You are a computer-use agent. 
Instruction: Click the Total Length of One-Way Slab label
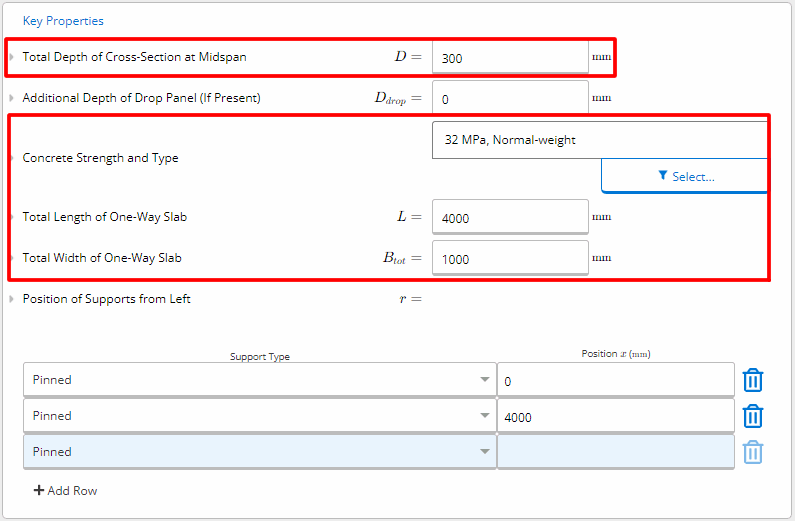coord(105,217)
